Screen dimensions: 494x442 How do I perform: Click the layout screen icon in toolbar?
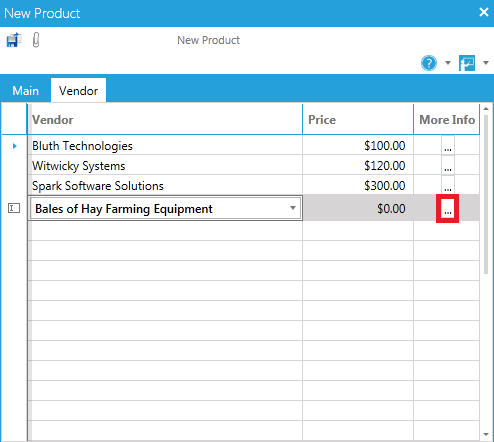467,63
